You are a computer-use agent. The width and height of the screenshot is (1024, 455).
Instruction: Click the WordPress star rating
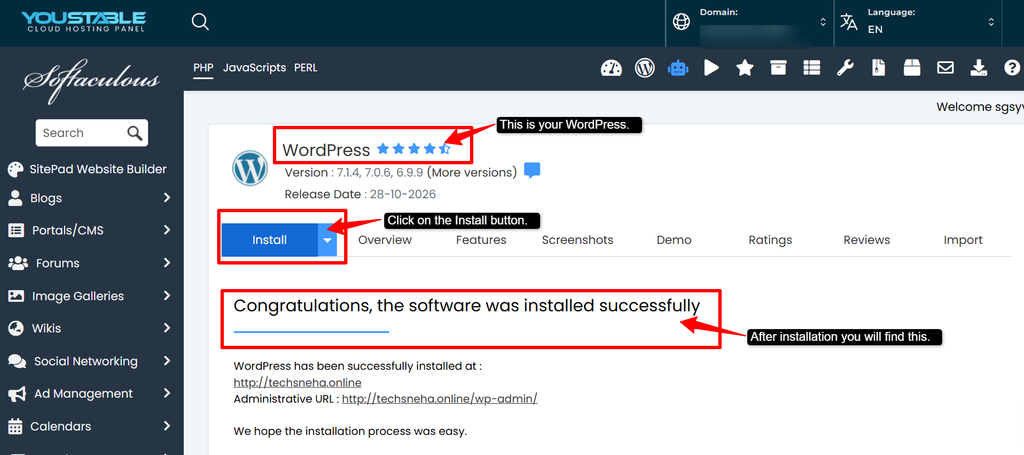point(414,149)
